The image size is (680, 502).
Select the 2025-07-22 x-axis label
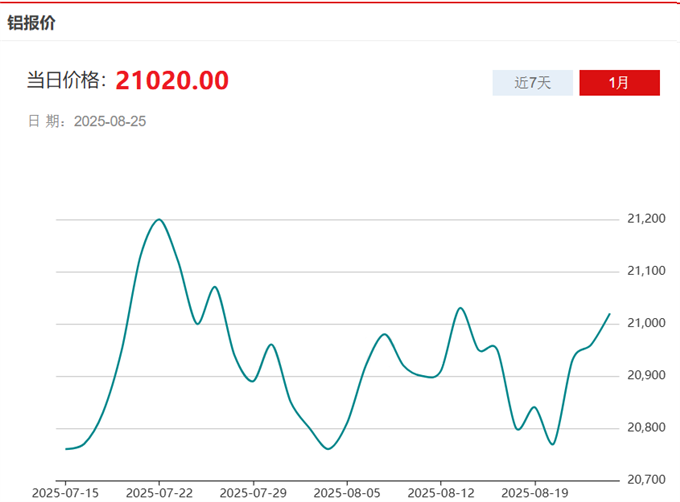[x=159, y=493]
